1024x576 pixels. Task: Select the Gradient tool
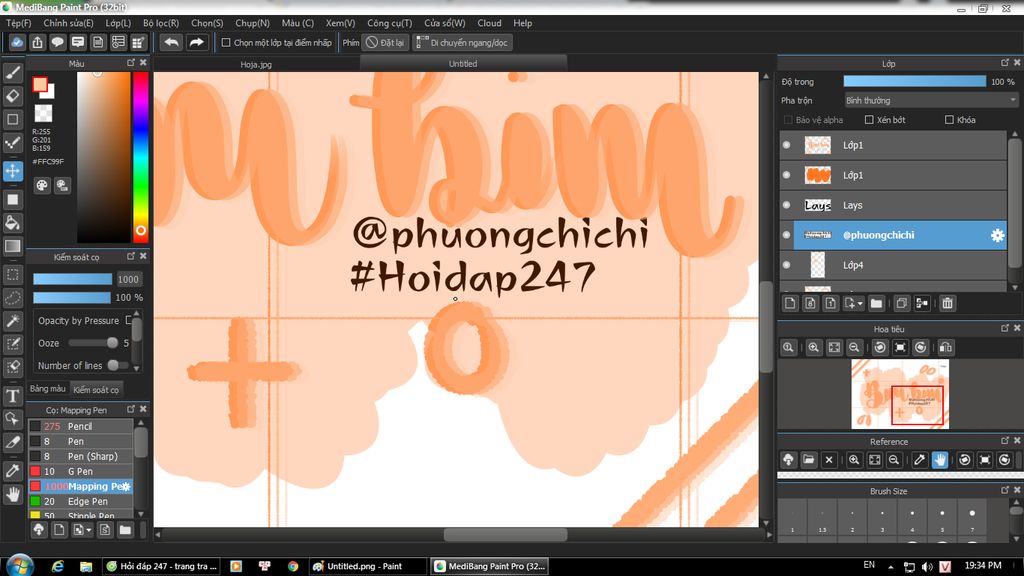(12, 246)
